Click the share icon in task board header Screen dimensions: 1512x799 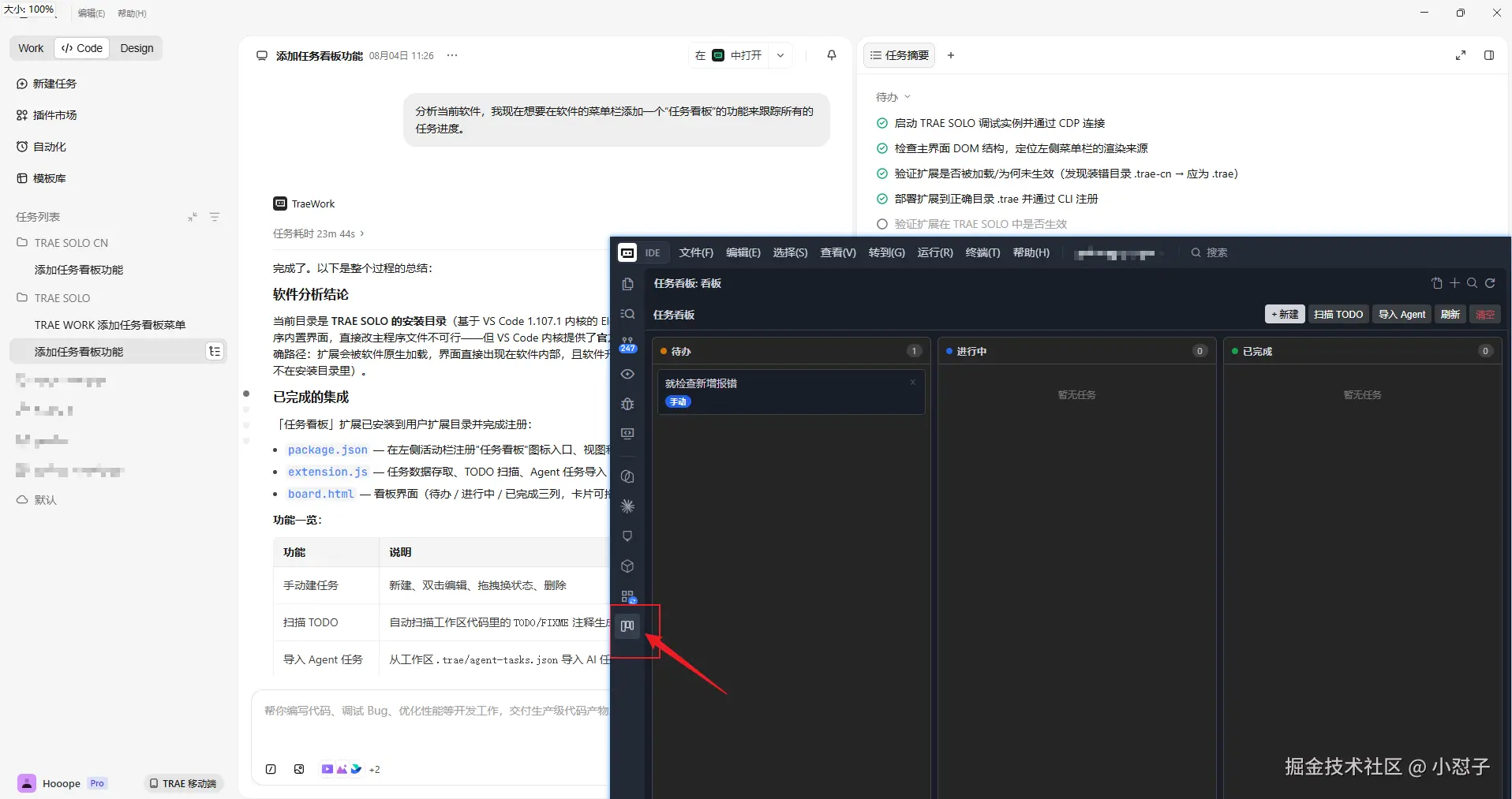tap(1436, 283)
